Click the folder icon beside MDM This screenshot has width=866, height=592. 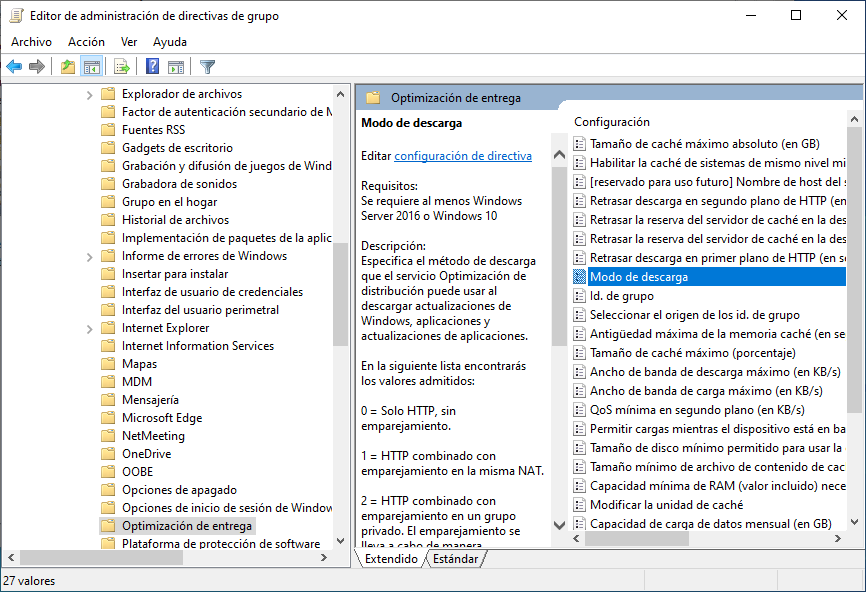(x=108, y=382)
